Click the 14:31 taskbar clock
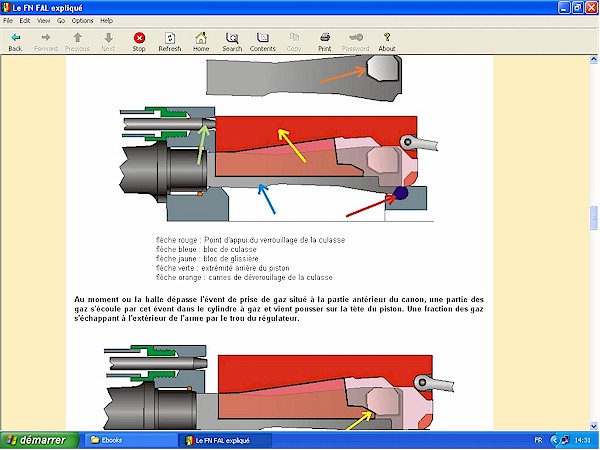This screenshot has height=450, width=600. click(582, 440)
